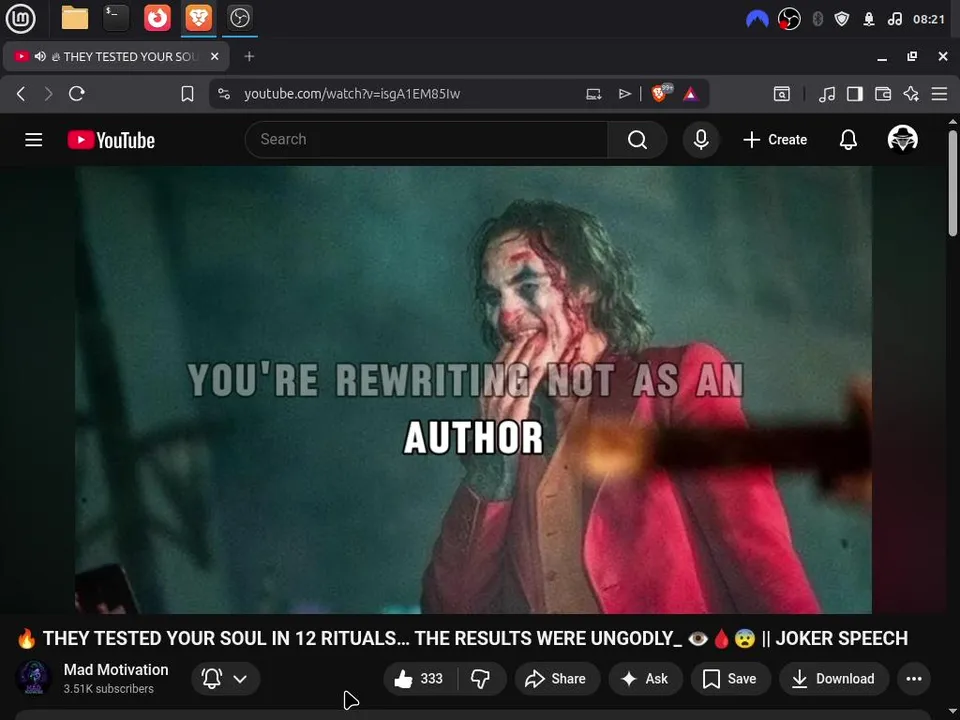Open the Brave main hamburger menu
The image size is (960, 720).
coord(939,94)
